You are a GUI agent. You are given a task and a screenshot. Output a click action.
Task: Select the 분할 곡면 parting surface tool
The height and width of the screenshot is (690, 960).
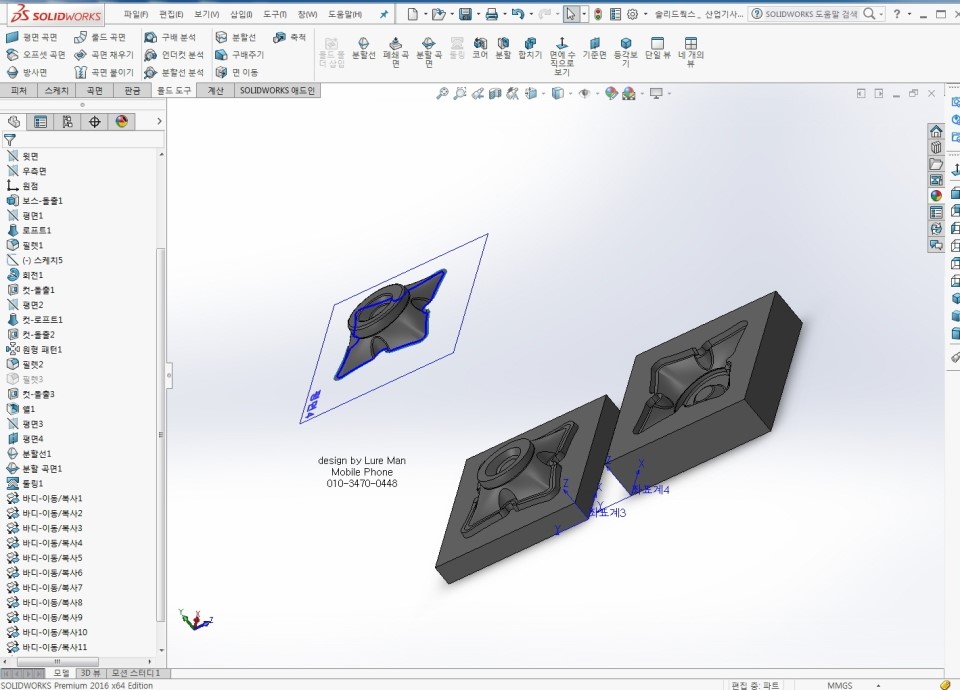[x=428, y=52]
